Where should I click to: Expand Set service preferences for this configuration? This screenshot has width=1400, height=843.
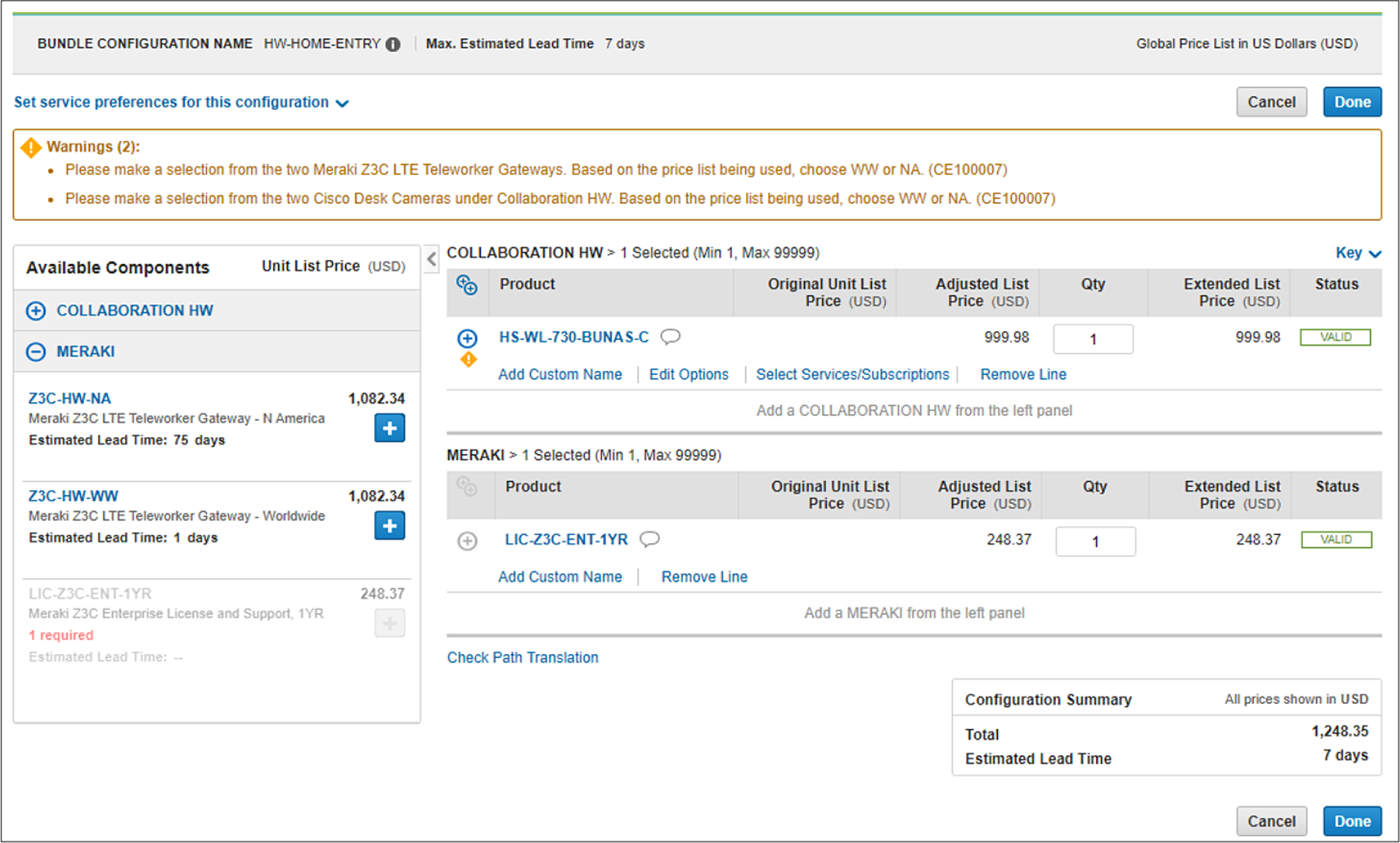pos(181,102)
